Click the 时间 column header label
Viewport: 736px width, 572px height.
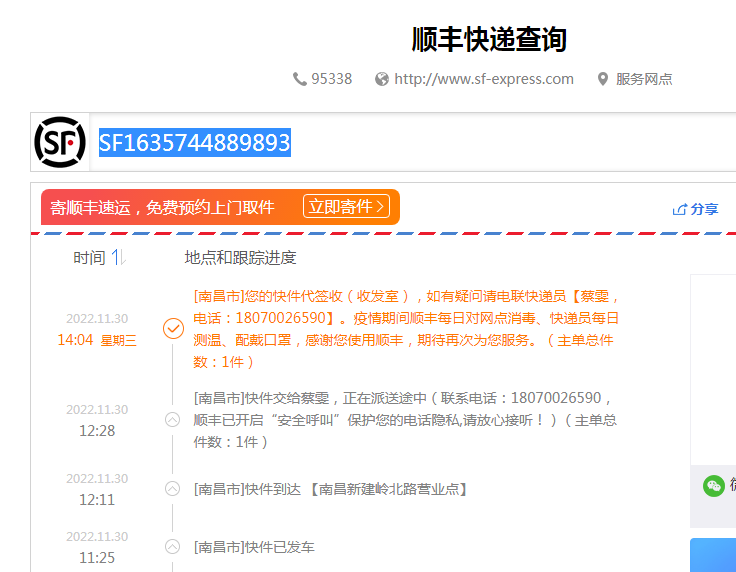pos(89,258)
